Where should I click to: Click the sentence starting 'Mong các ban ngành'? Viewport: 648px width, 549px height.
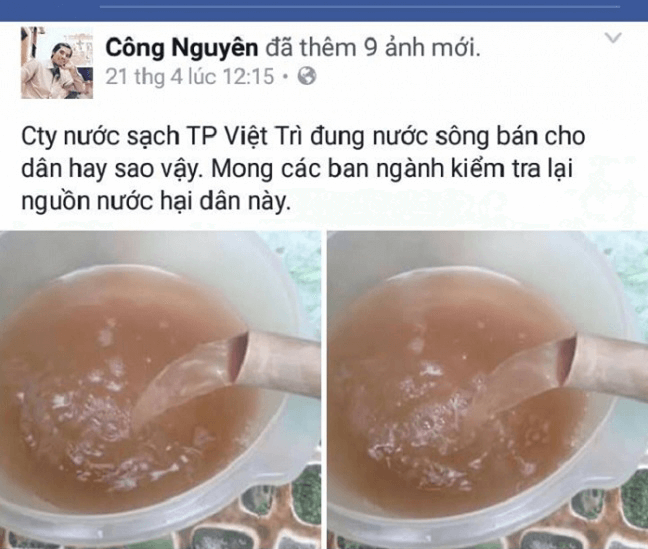pyautogui.click(x=392, y=169)
